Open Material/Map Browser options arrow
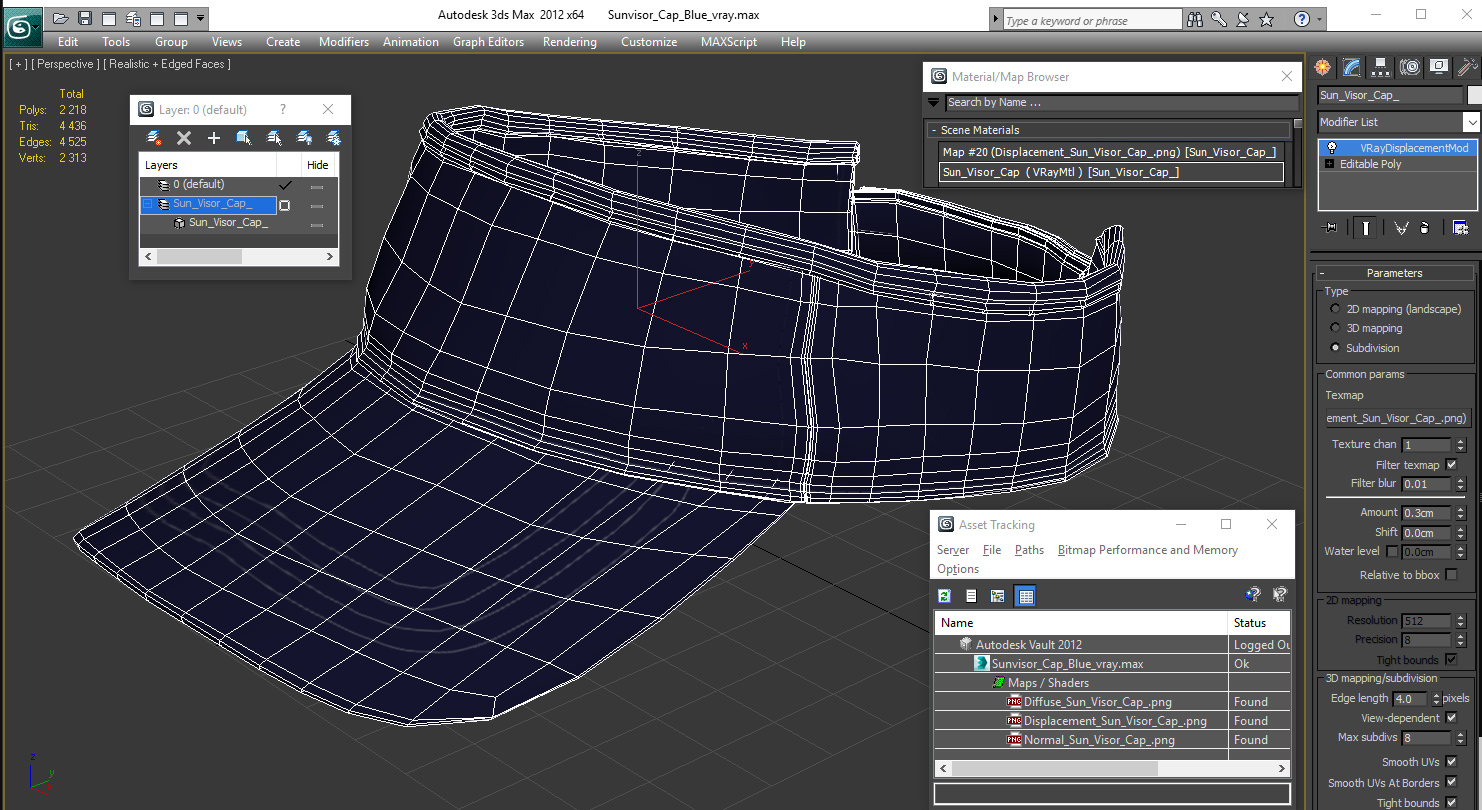Viewport: 1482px width, 810px height. (933, 102)
